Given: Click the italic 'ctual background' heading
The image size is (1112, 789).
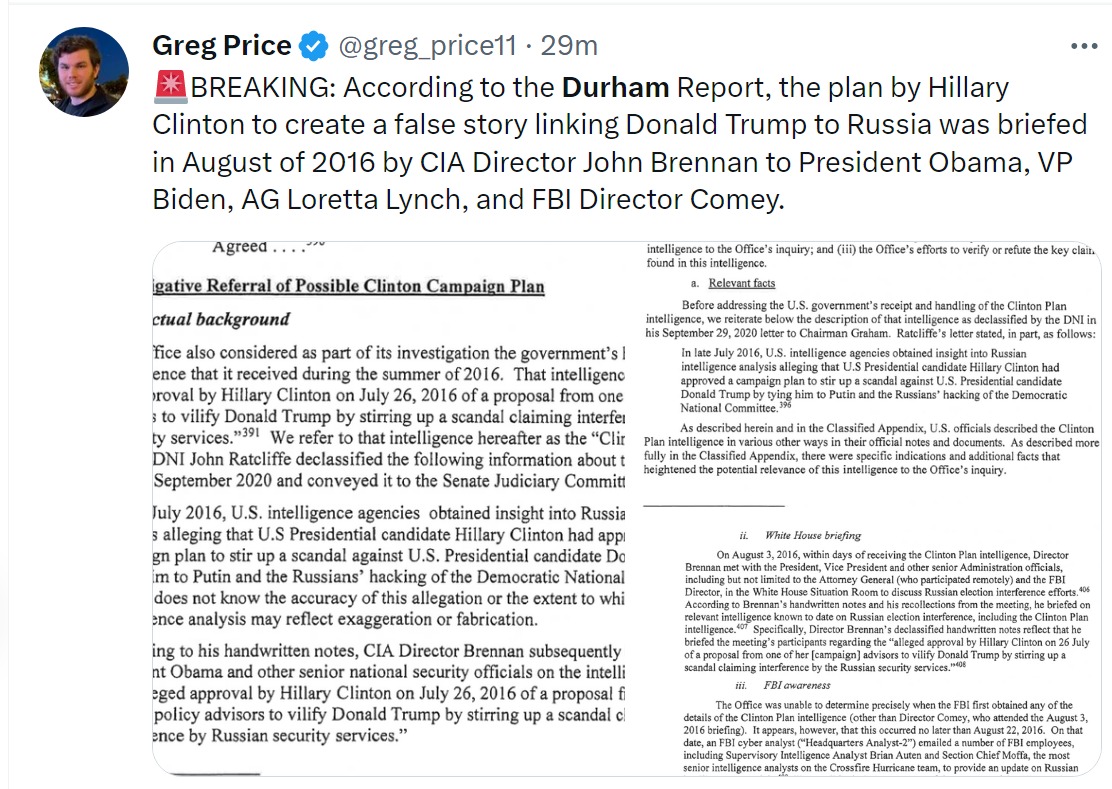Looking at the screenshot, I should 221,319.
